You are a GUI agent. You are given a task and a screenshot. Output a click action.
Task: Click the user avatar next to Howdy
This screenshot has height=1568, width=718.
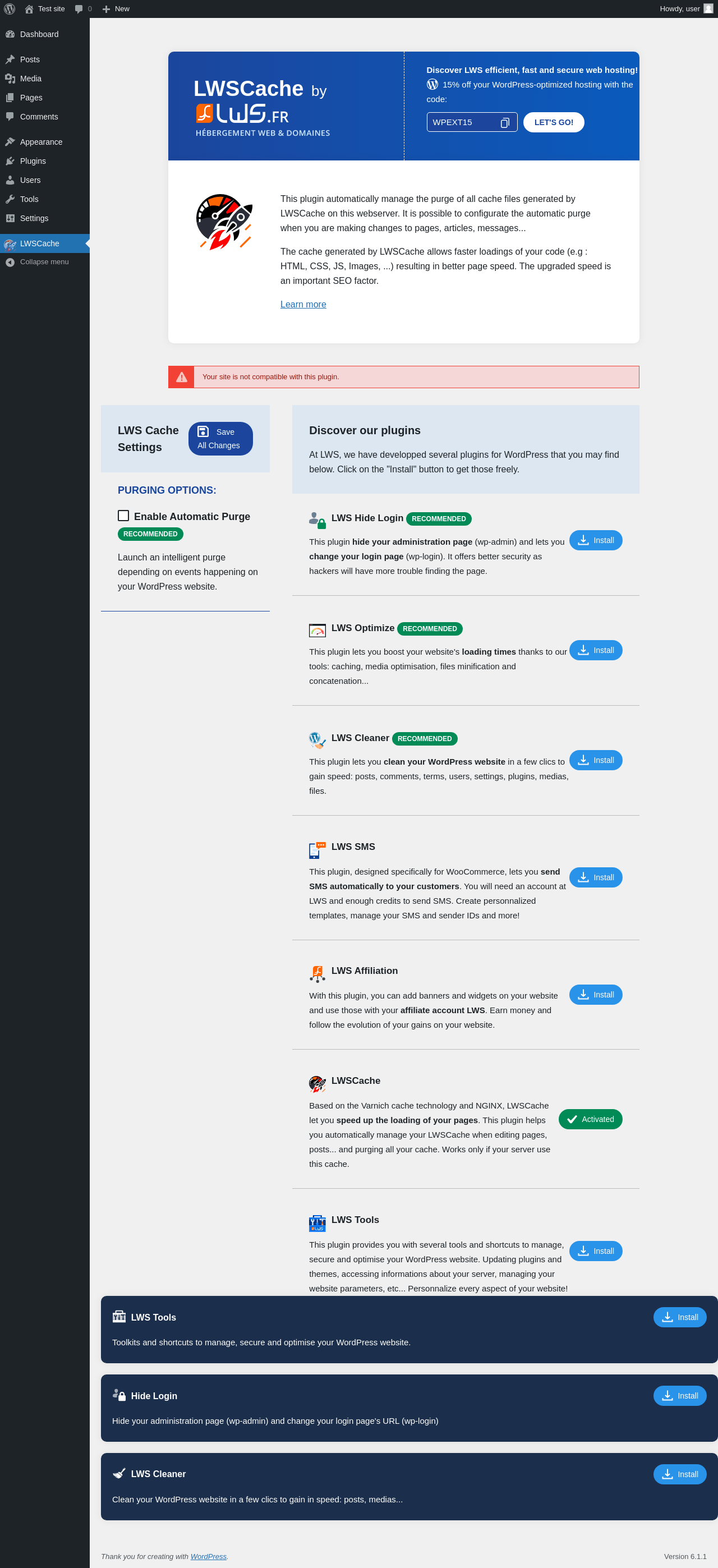[x=708, y=8]
